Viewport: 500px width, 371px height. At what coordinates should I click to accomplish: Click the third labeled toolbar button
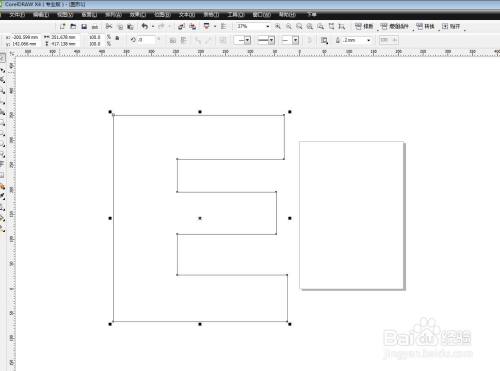tap(426, 26)
